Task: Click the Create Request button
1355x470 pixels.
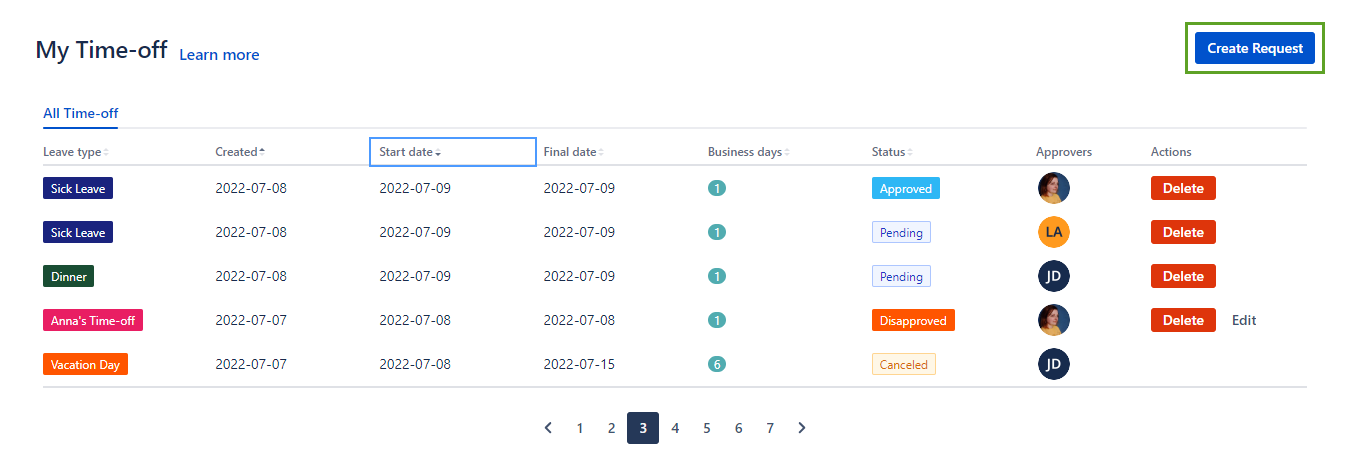Action: click(1254, 48)
